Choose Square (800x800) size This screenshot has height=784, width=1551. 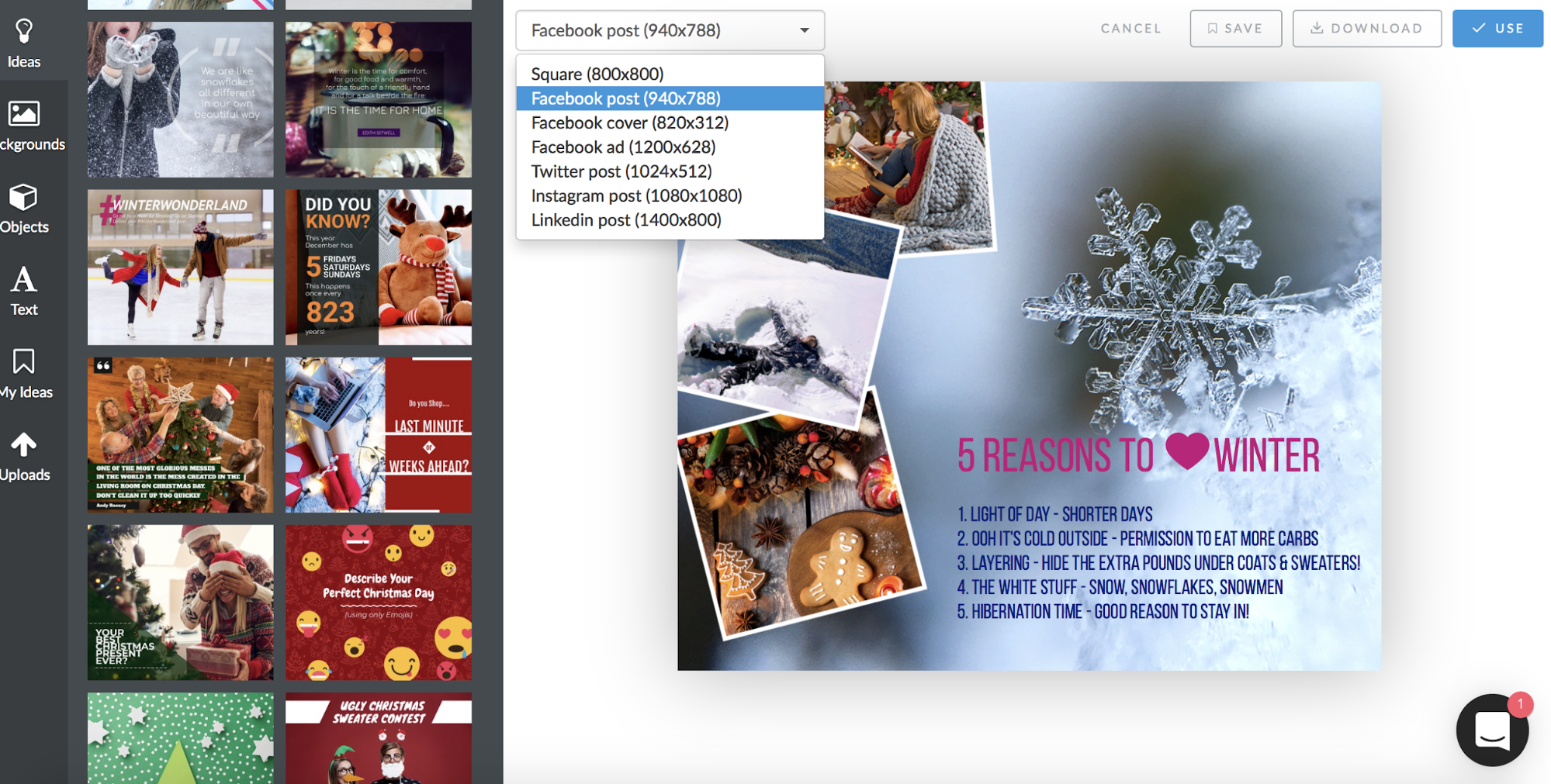pos(670,74)
